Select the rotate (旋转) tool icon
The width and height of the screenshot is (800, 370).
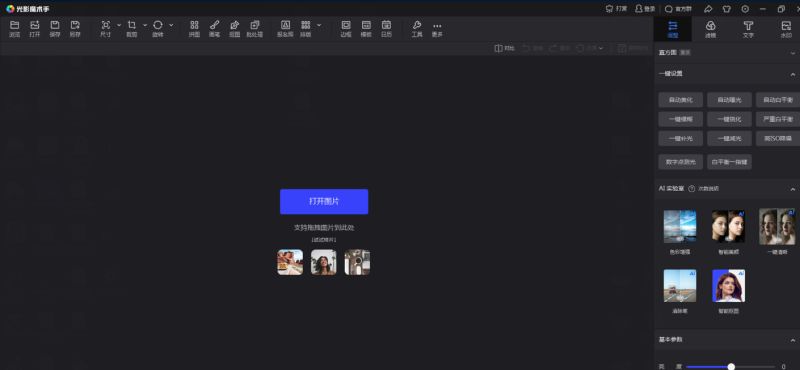pyautogui.click(x=158, y=29)
